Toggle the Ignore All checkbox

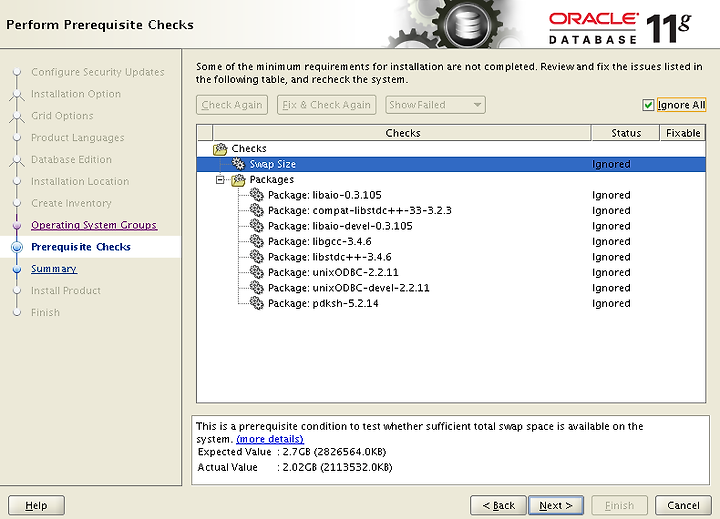(x=648, y=105)
